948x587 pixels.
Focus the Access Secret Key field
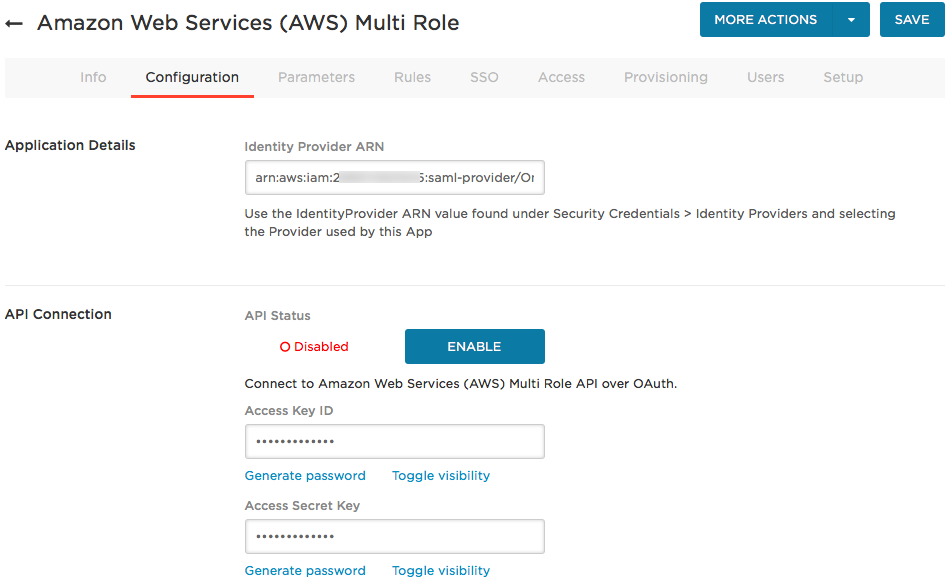click(x=395, y=536)
